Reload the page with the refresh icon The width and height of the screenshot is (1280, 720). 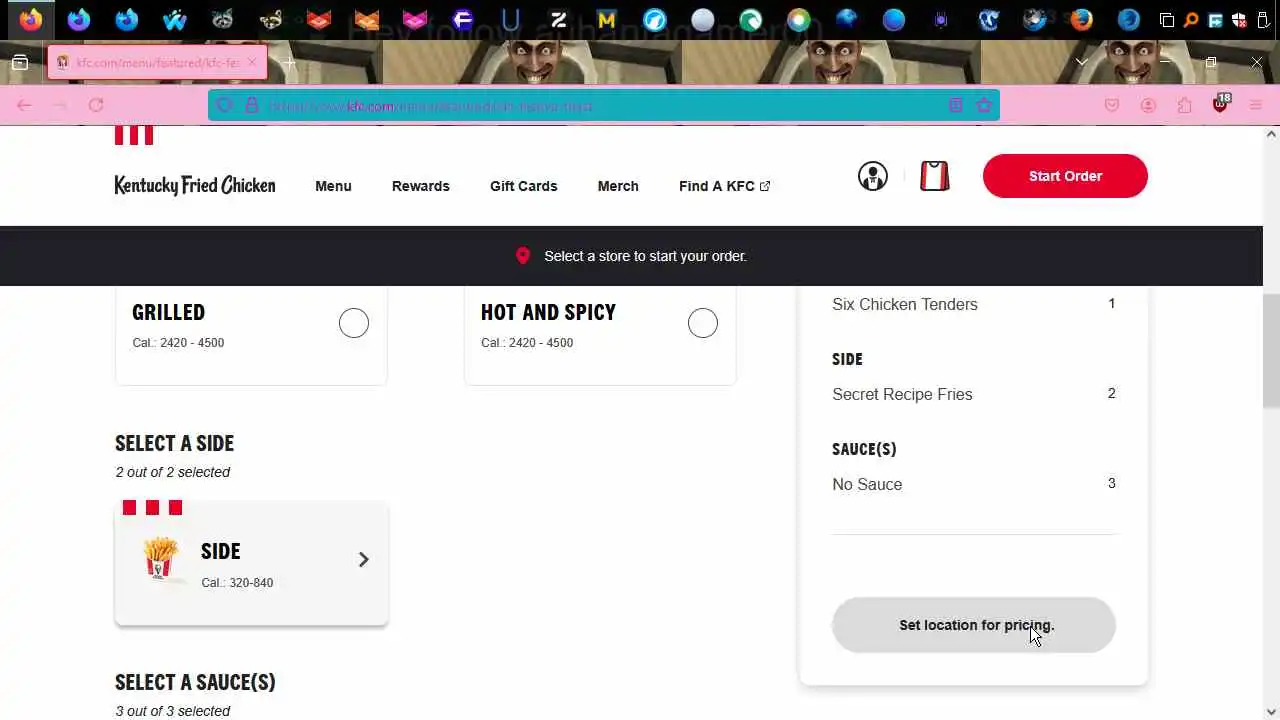point(96,105)
